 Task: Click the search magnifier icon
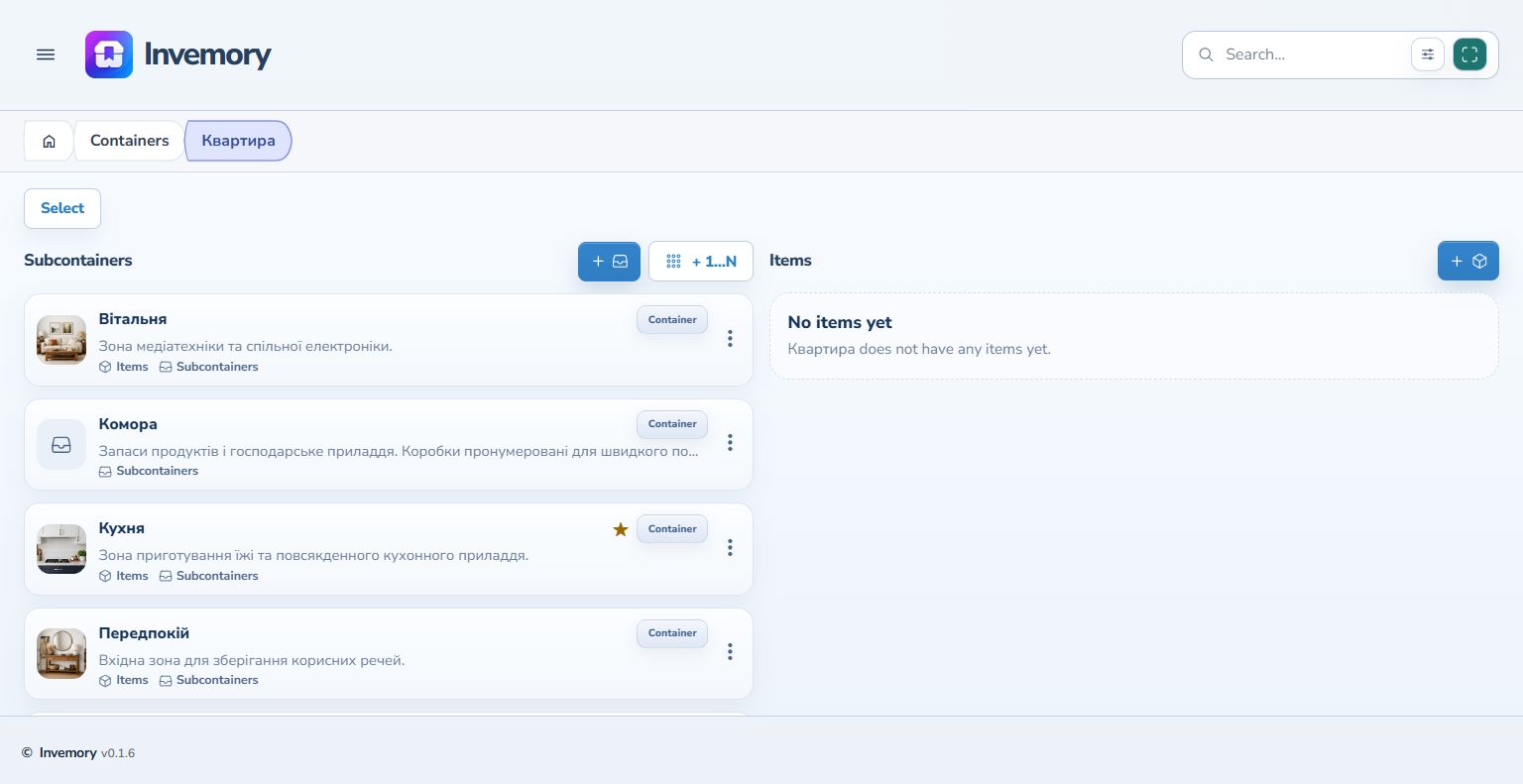click(1206, 55)
